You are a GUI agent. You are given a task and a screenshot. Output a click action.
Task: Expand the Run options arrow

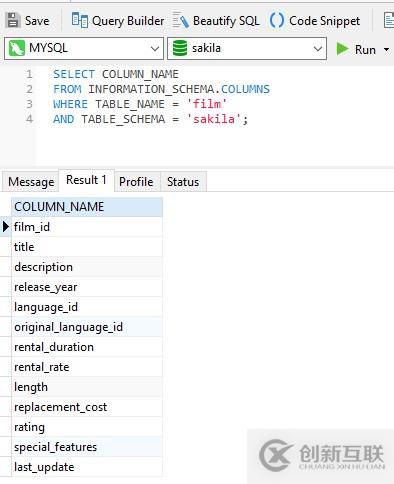pyautogui.click(x=386, y=50)
